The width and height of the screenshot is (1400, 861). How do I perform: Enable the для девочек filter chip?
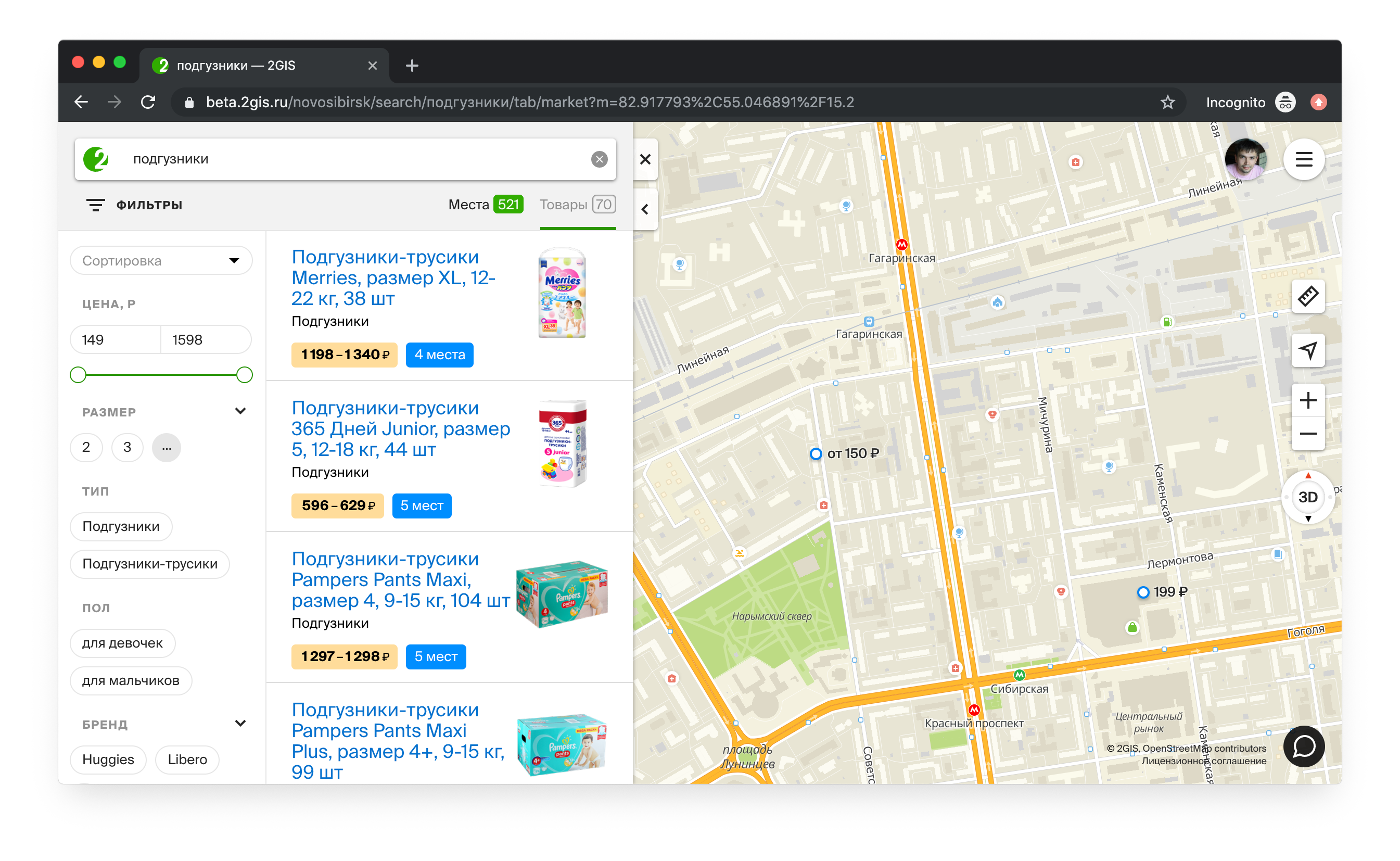pyautogui.click(x=122, y=643)
